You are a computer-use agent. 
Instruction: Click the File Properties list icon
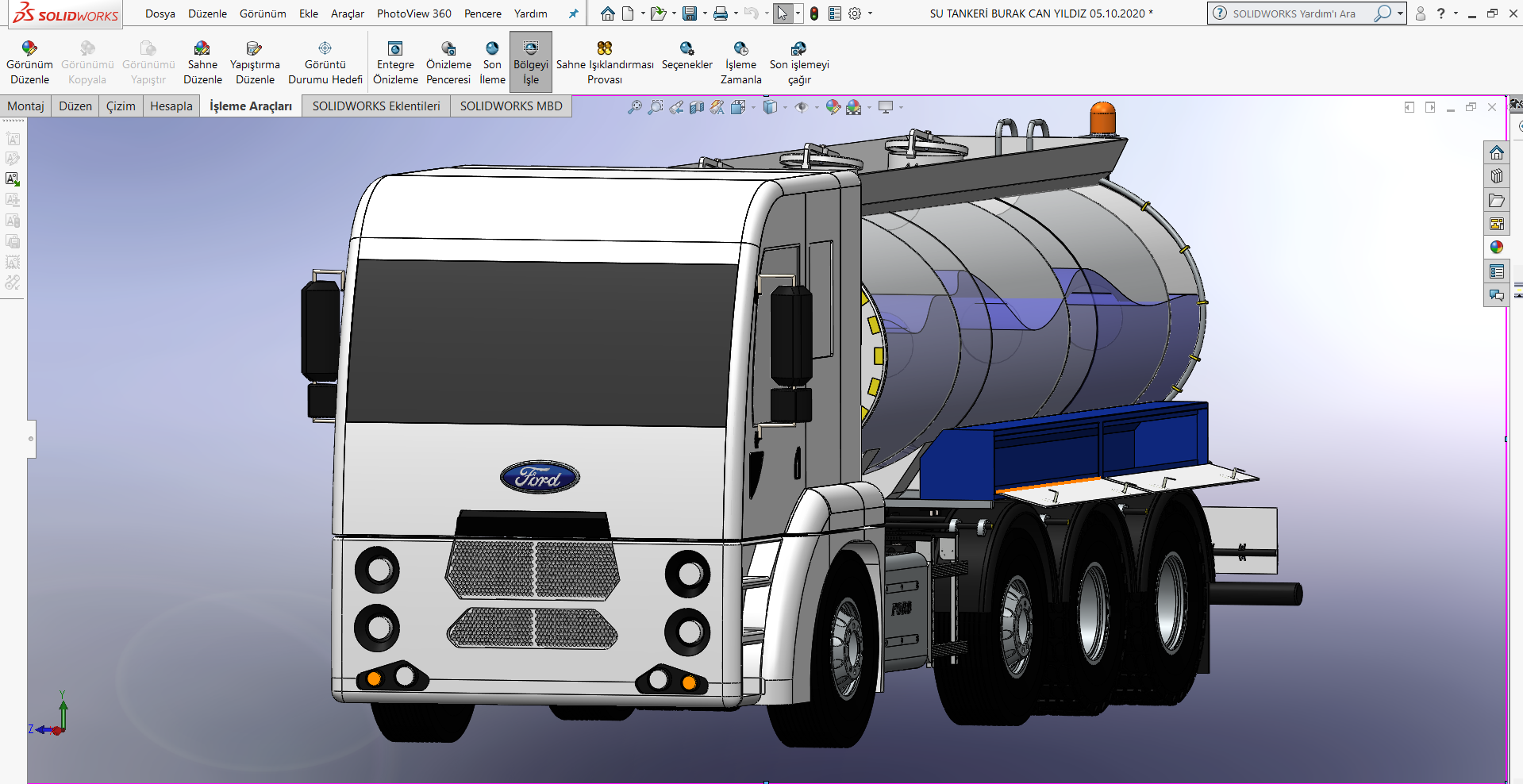[x=835, y=13]
